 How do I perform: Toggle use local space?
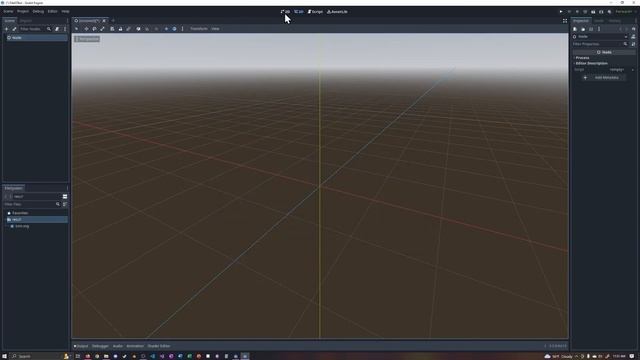(138, 29)
